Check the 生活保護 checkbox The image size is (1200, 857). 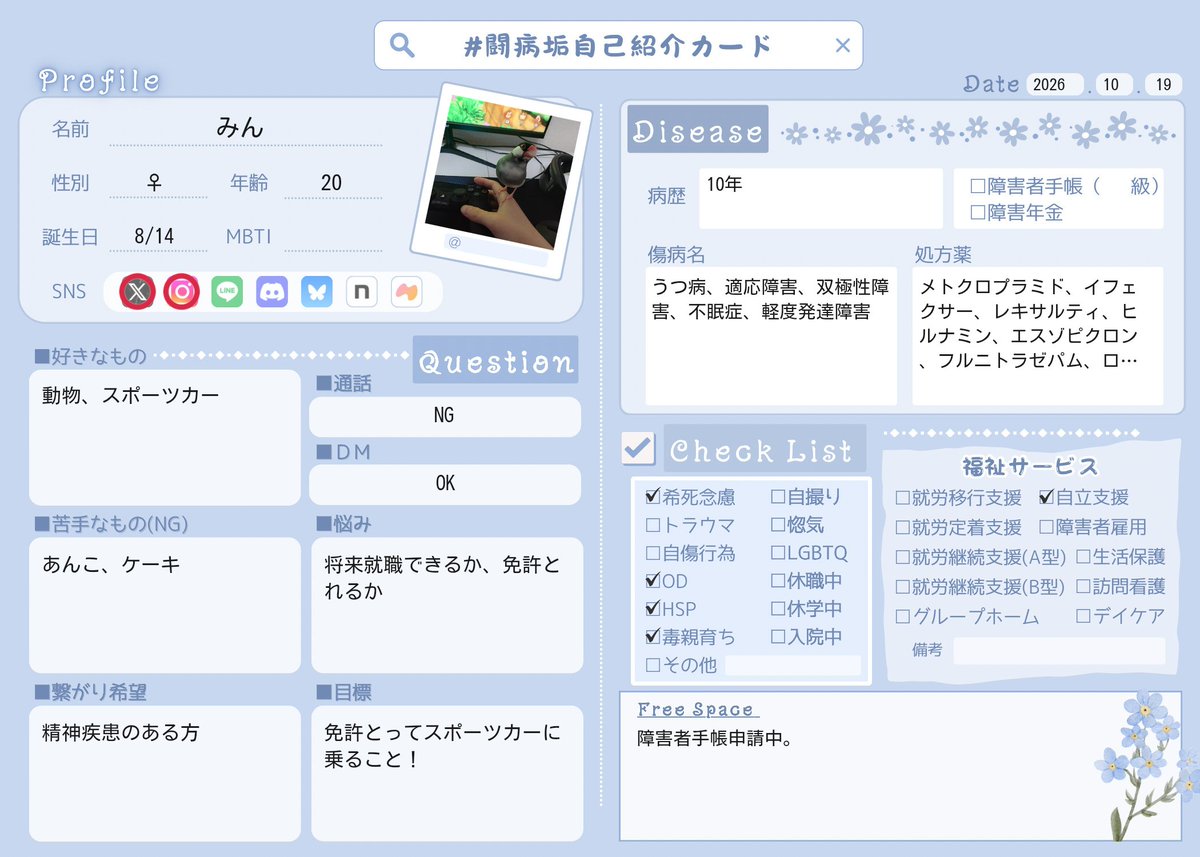(1083, 556)
